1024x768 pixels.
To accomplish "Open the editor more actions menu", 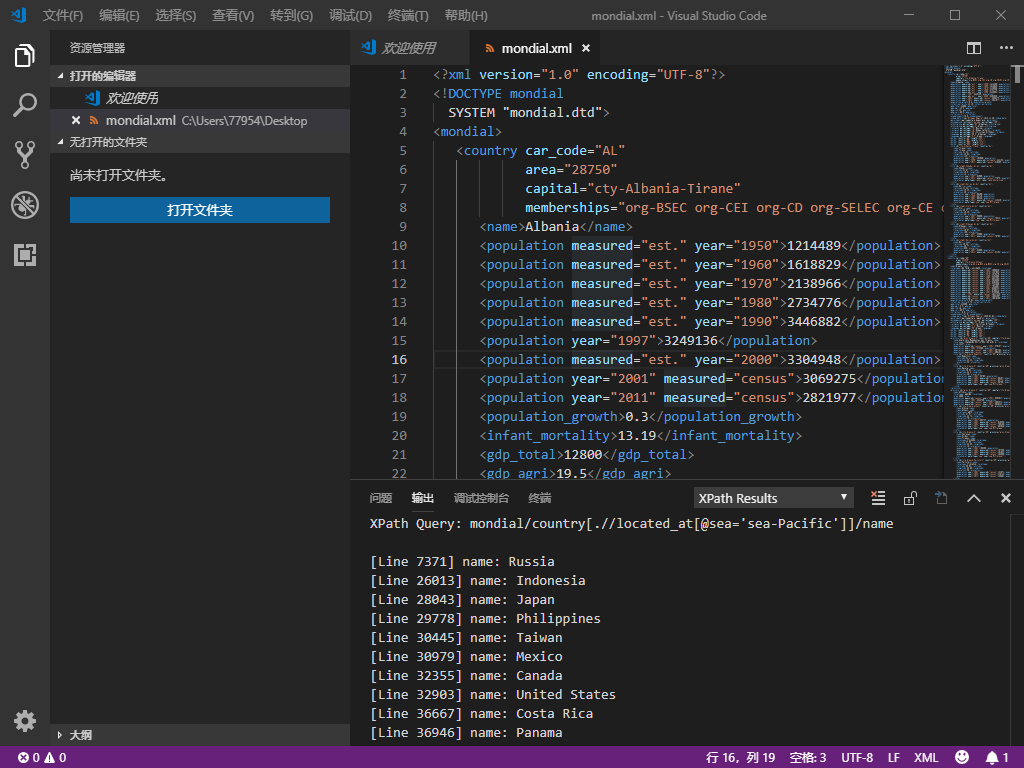I will (1006, 48).
